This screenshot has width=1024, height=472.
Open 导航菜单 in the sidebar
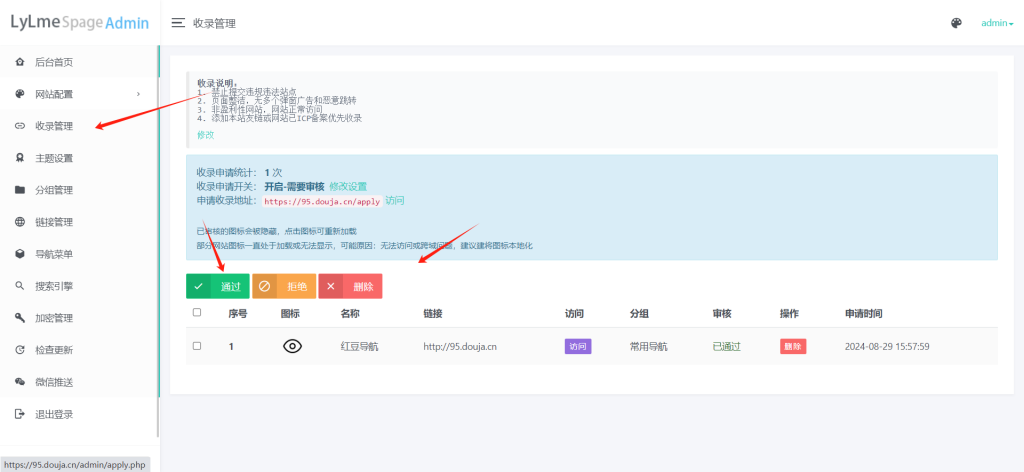[x=79, y=254]
